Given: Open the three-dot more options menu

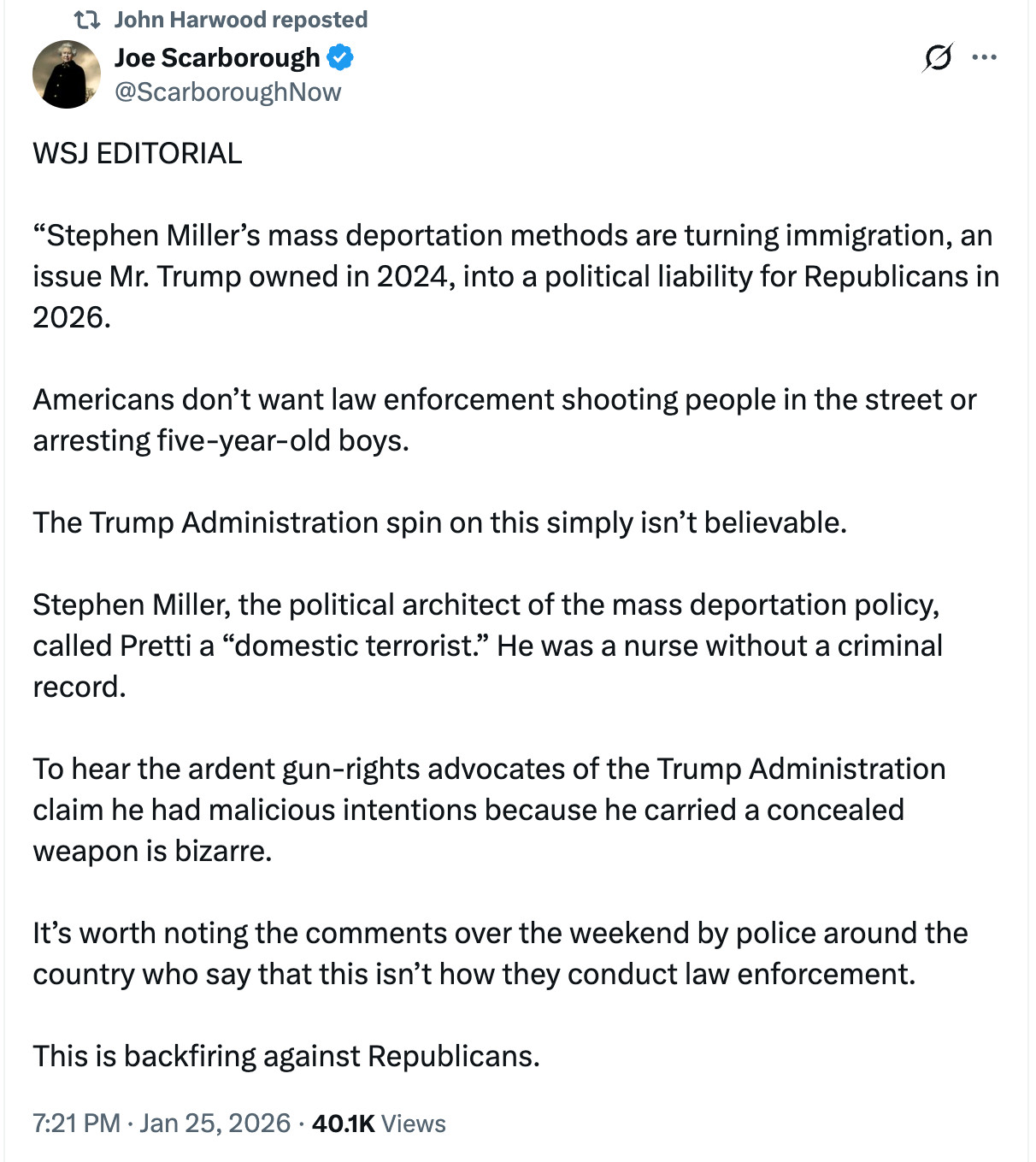Looking at the screenshot, I should 984,58.
